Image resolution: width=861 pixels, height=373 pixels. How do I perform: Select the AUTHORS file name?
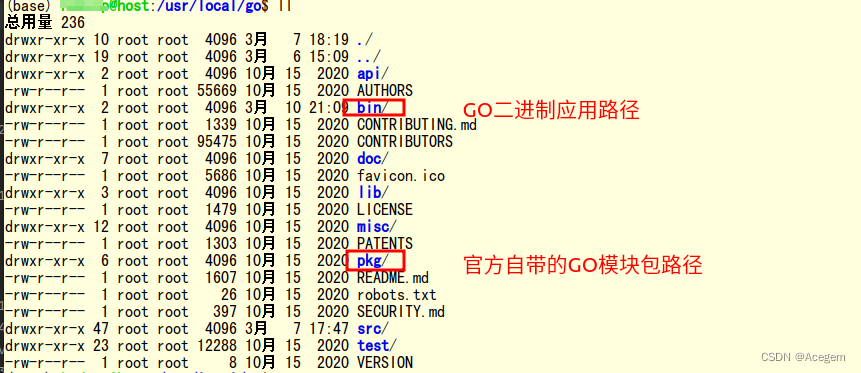(385, 91)
